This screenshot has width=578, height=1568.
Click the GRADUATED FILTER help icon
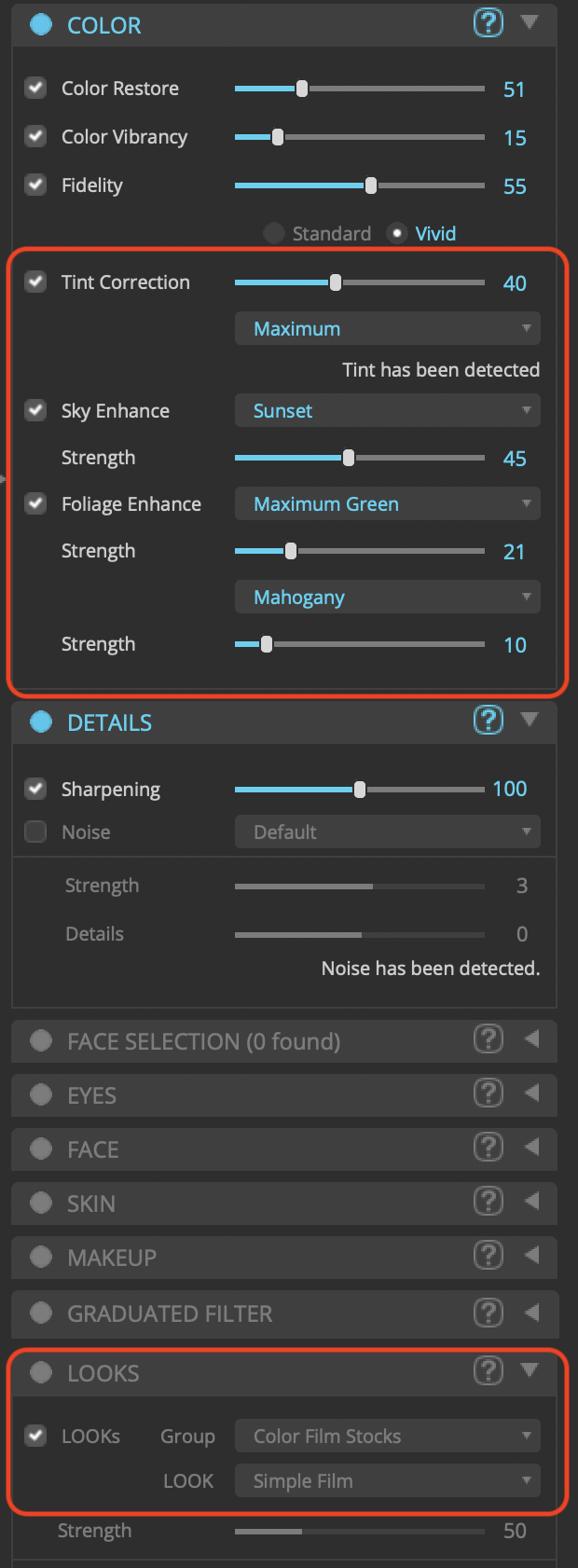pyautogui.click(x=488, y=1313)
